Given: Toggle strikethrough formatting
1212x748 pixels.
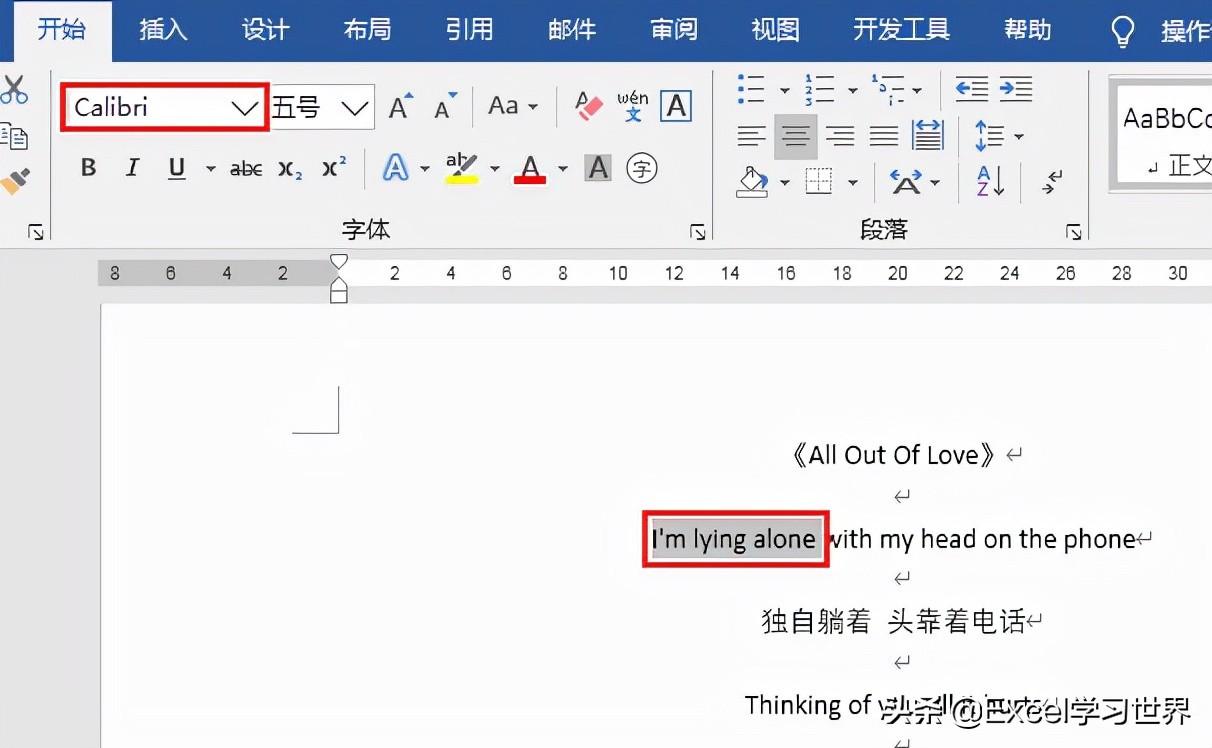Looking at the screenshot, I should (x=246, y=168).
